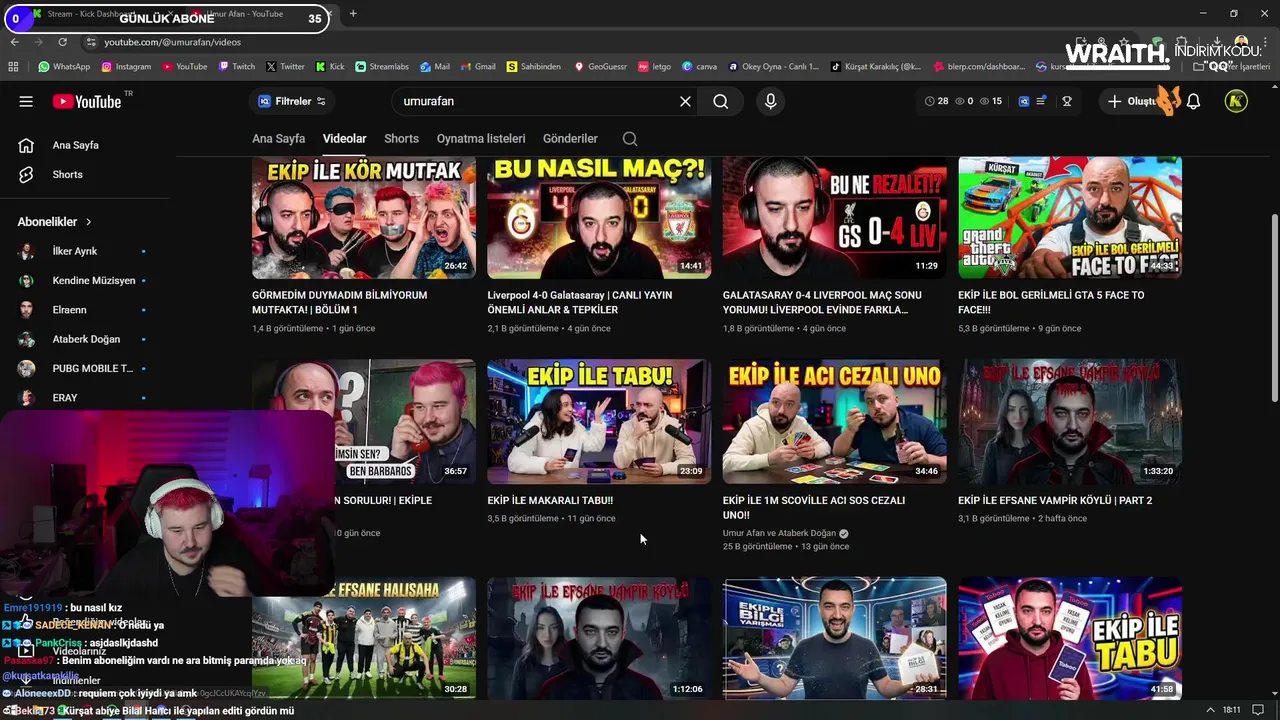The width and height of the screenshot is (1280, 720).
Task: Open Ana Sayfa in the sidebar
Action: coord(75,145)
